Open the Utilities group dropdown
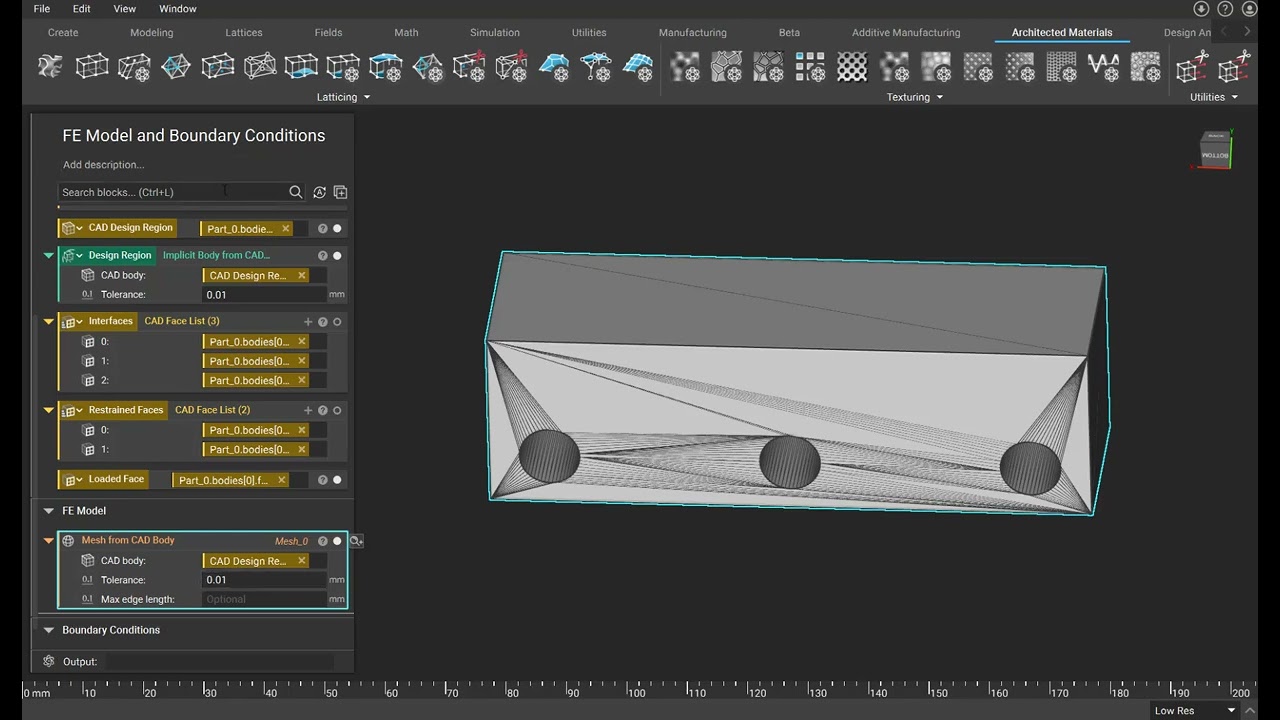 pos(1214,97)
